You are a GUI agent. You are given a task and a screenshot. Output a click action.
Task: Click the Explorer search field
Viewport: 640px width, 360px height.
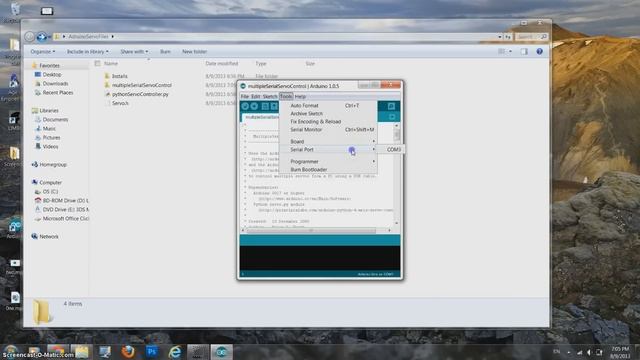(x=531, y=37)
